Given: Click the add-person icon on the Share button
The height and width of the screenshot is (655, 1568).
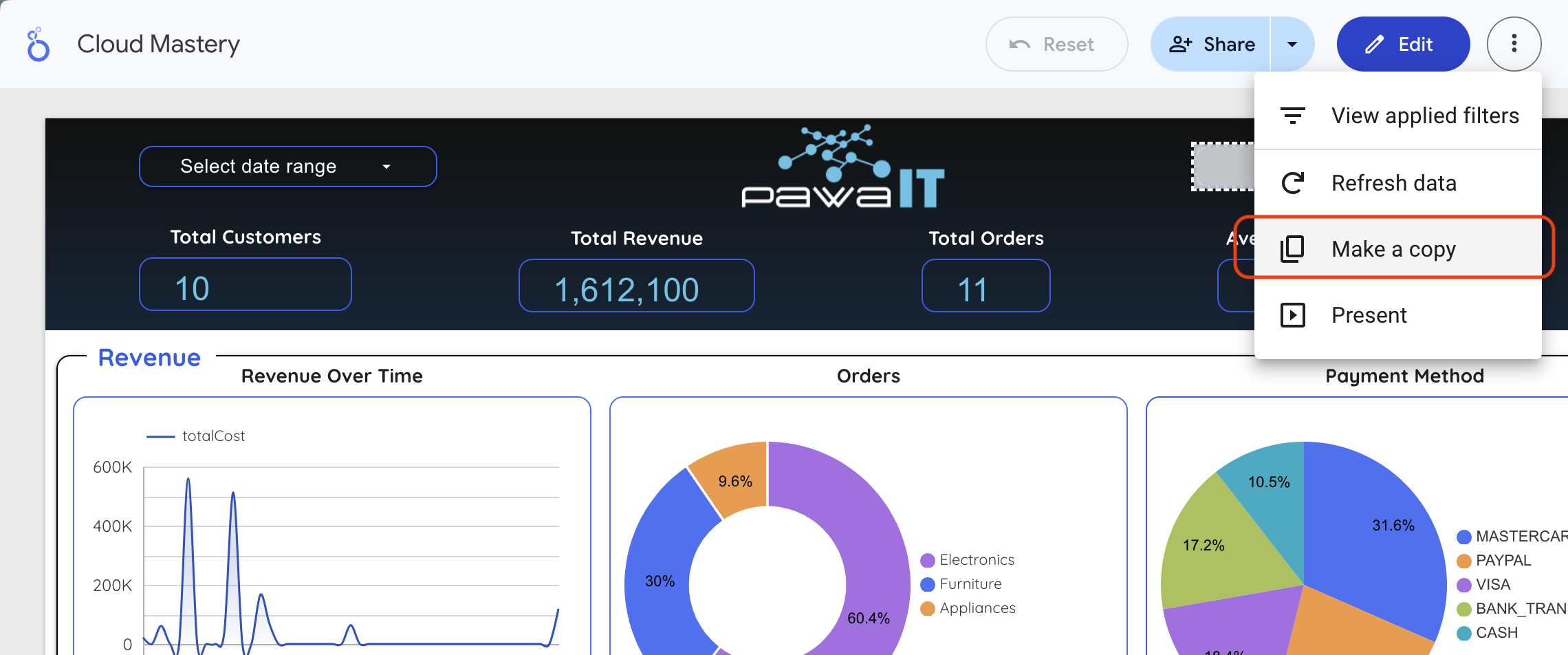Looking at the screenshot, I should click(x=1180, y=45).
